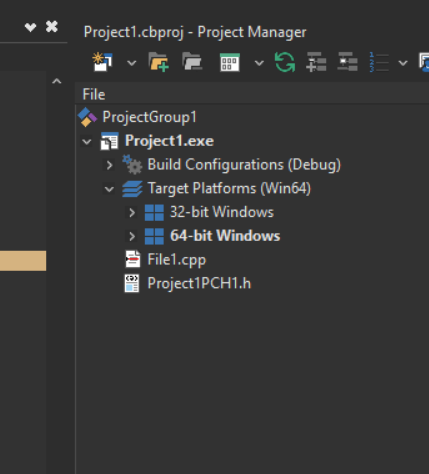Collapse the Project1.exe tree node
Viewport: 429px width, 474px height.
(87, 142)
